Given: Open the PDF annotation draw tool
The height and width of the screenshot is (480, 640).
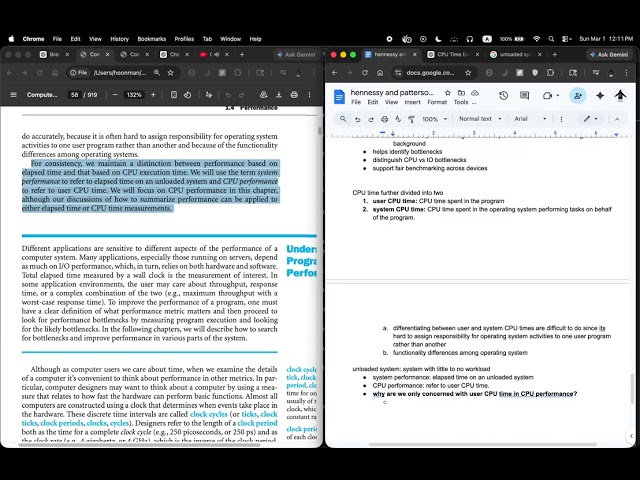Looking at the screenshot, I should tap(209, 95).
